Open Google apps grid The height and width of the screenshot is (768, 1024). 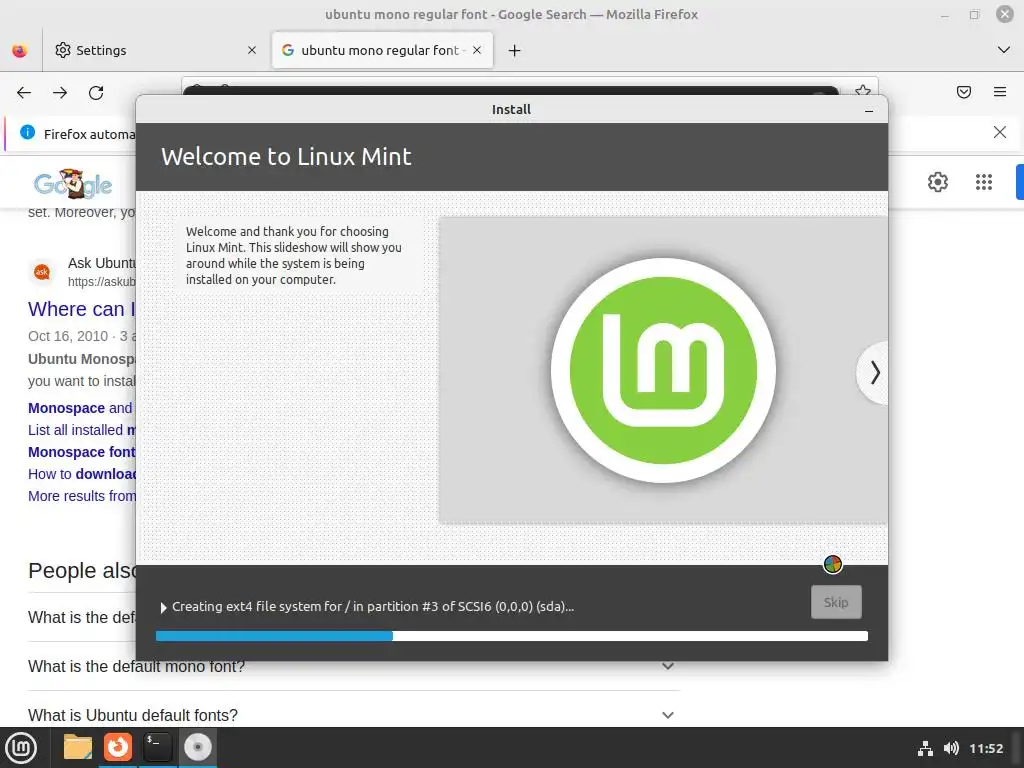[984, 182]
